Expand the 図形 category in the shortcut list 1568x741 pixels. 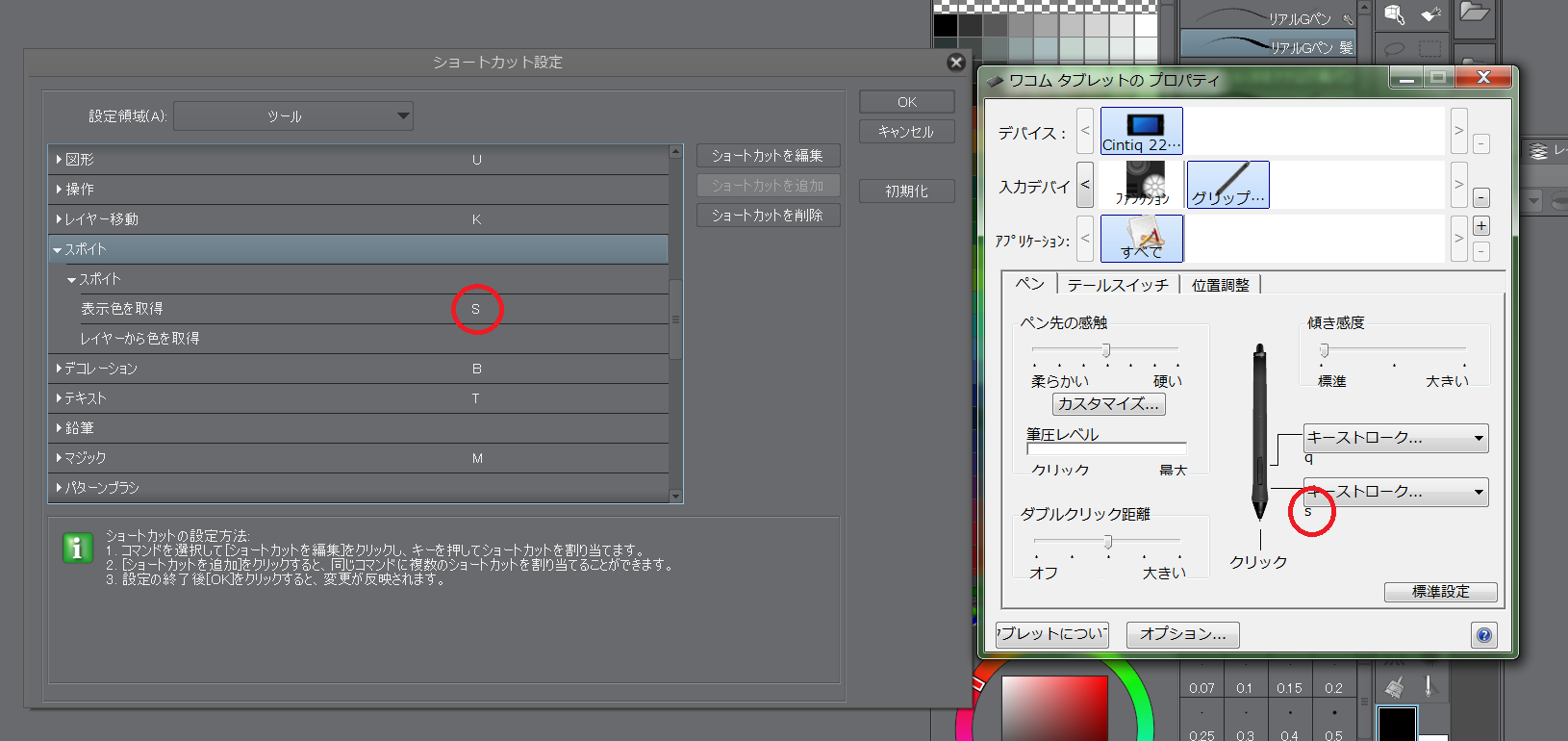pyautogui.click(x=59, y=160)
